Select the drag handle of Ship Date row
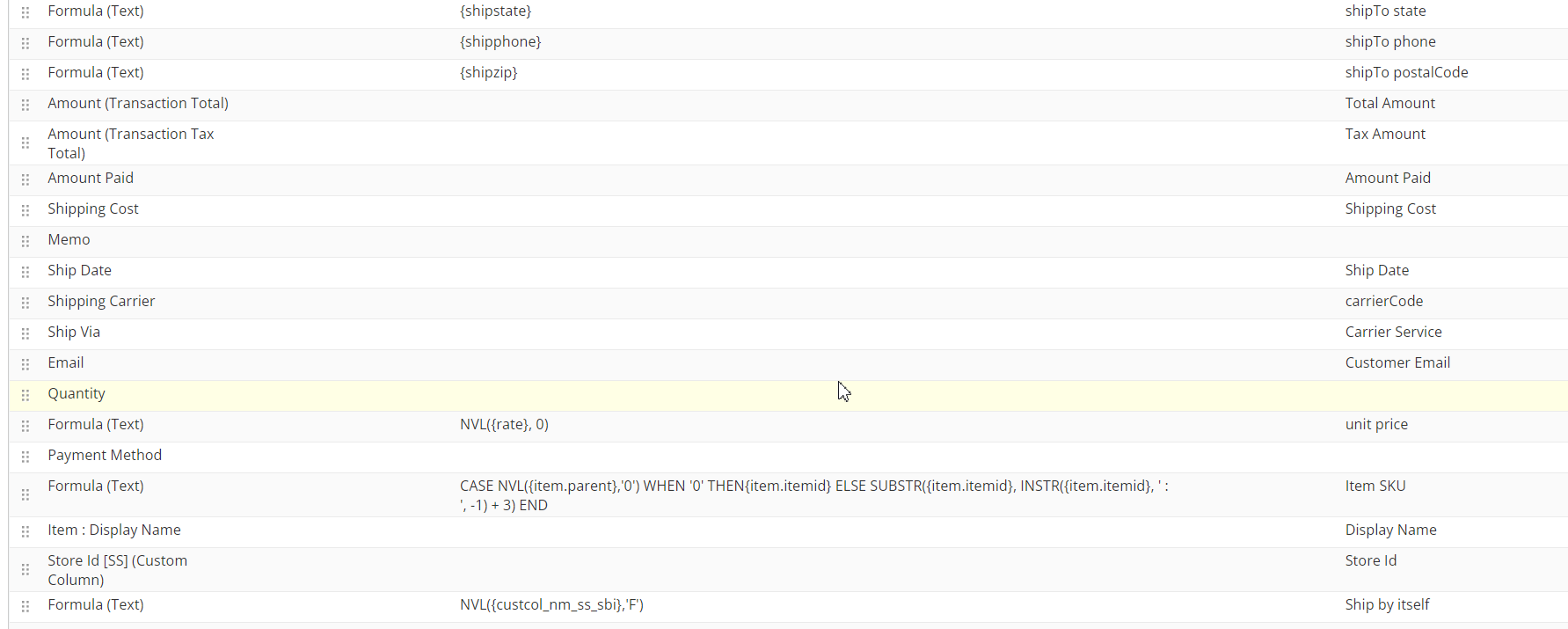1568x629 pixels. [26, 272]
